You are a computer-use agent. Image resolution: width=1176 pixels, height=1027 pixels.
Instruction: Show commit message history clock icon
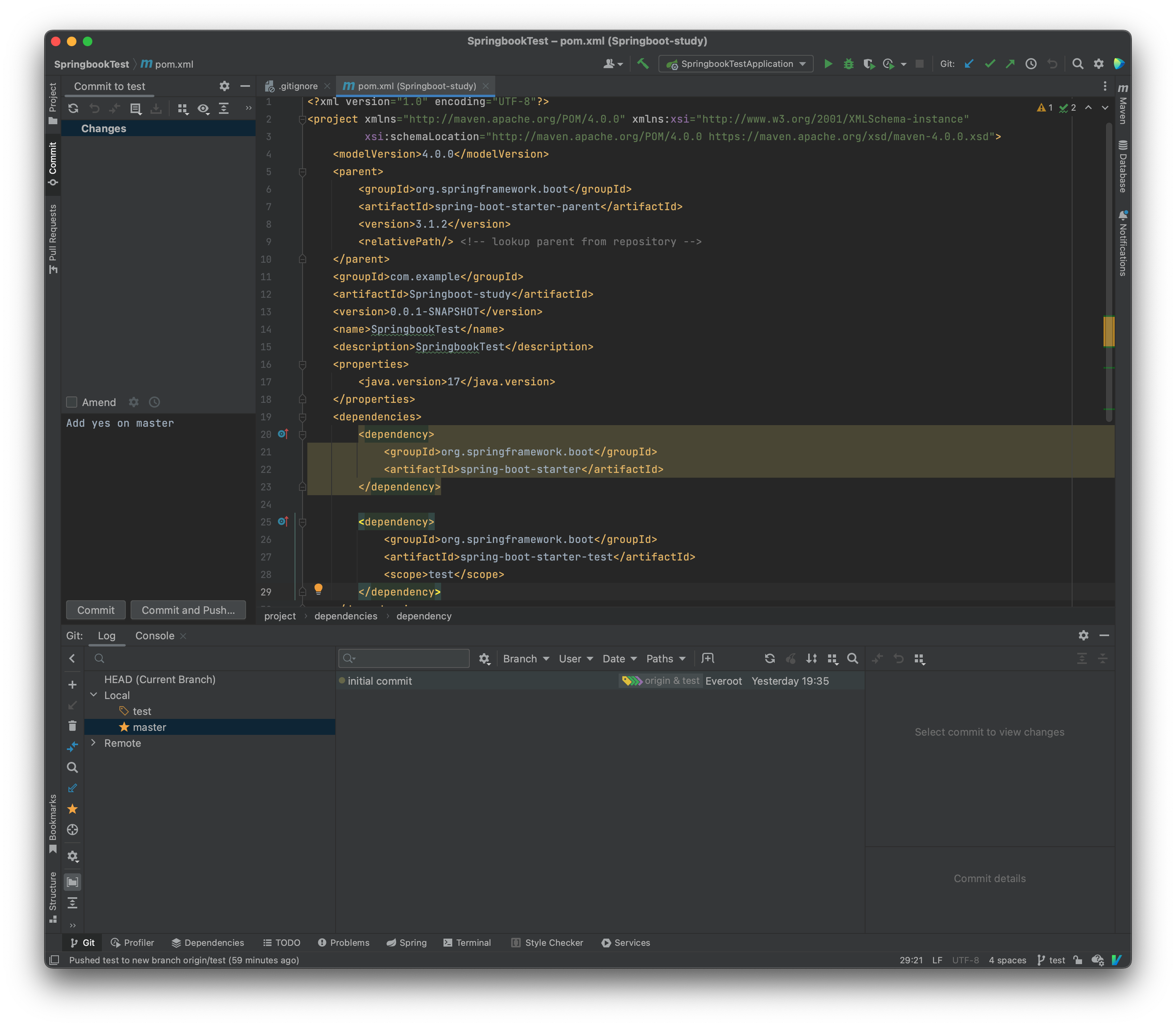point(154,402)
